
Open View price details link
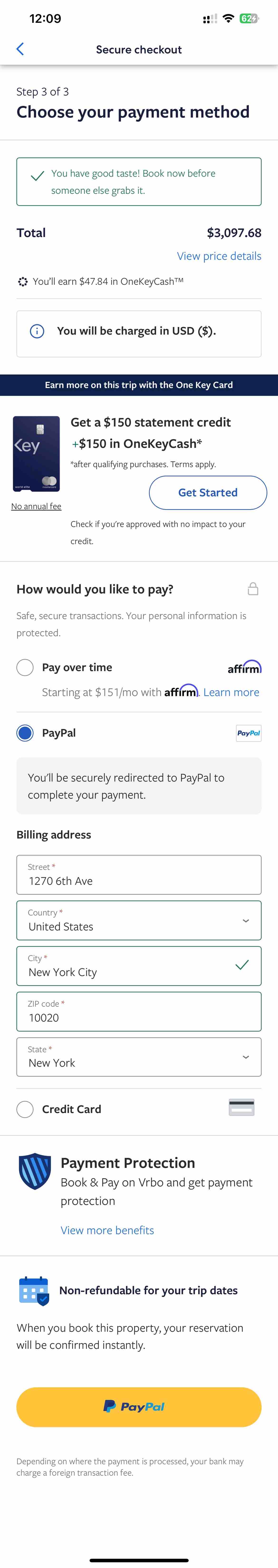219,256
